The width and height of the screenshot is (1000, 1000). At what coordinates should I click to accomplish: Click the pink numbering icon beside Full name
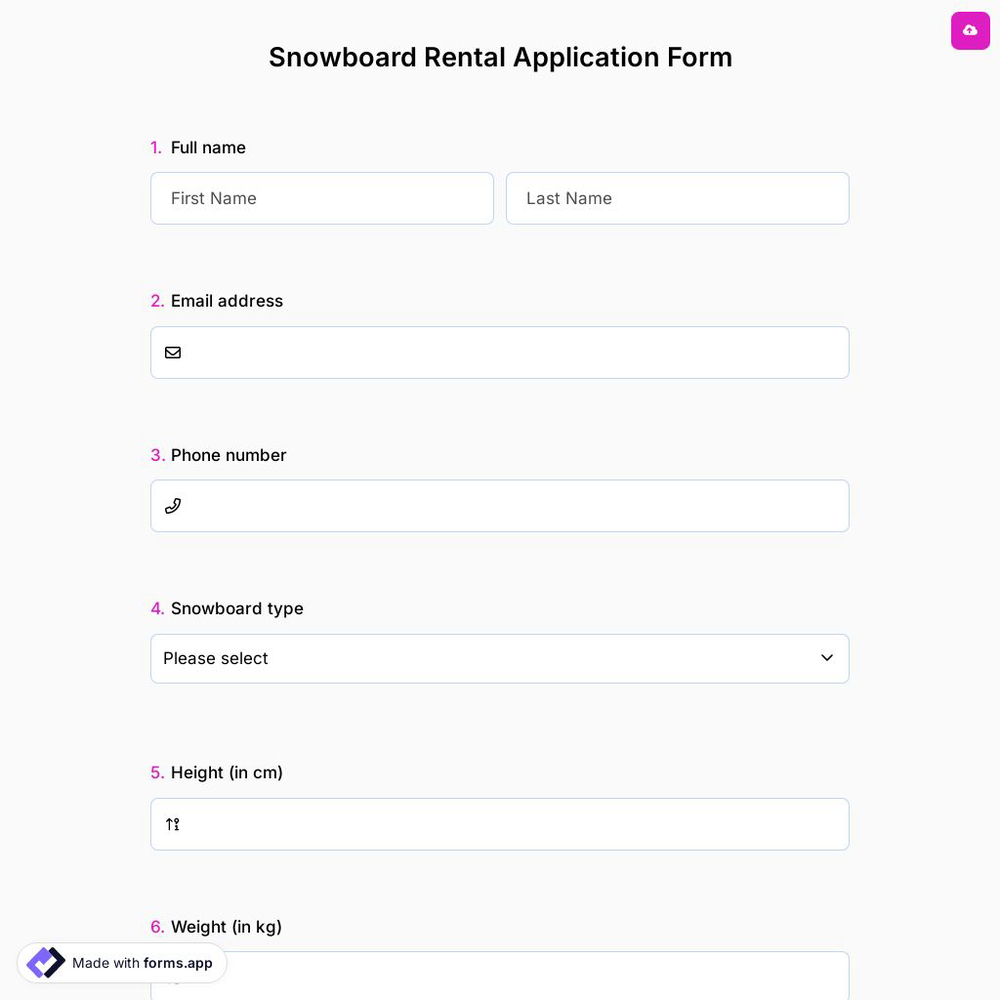pyautogui.click(x=156, y=147)
